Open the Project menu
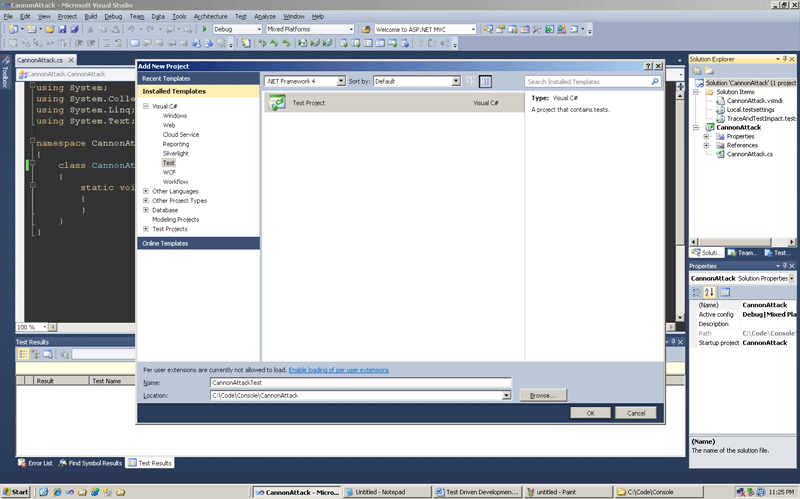 (67, 16)
